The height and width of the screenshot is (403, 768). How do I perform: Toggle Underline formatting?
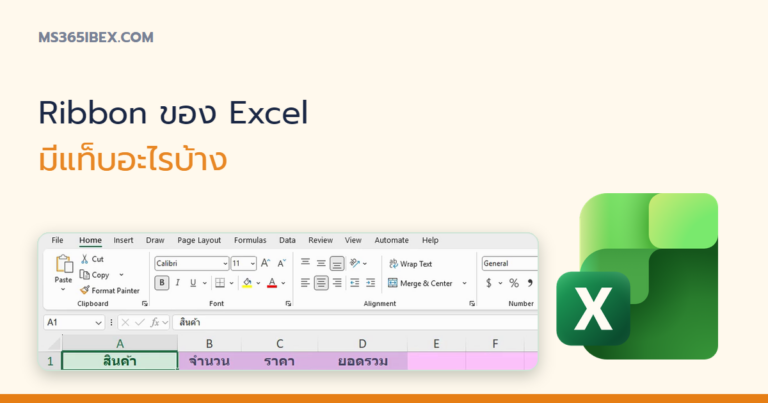coord(193,283)
